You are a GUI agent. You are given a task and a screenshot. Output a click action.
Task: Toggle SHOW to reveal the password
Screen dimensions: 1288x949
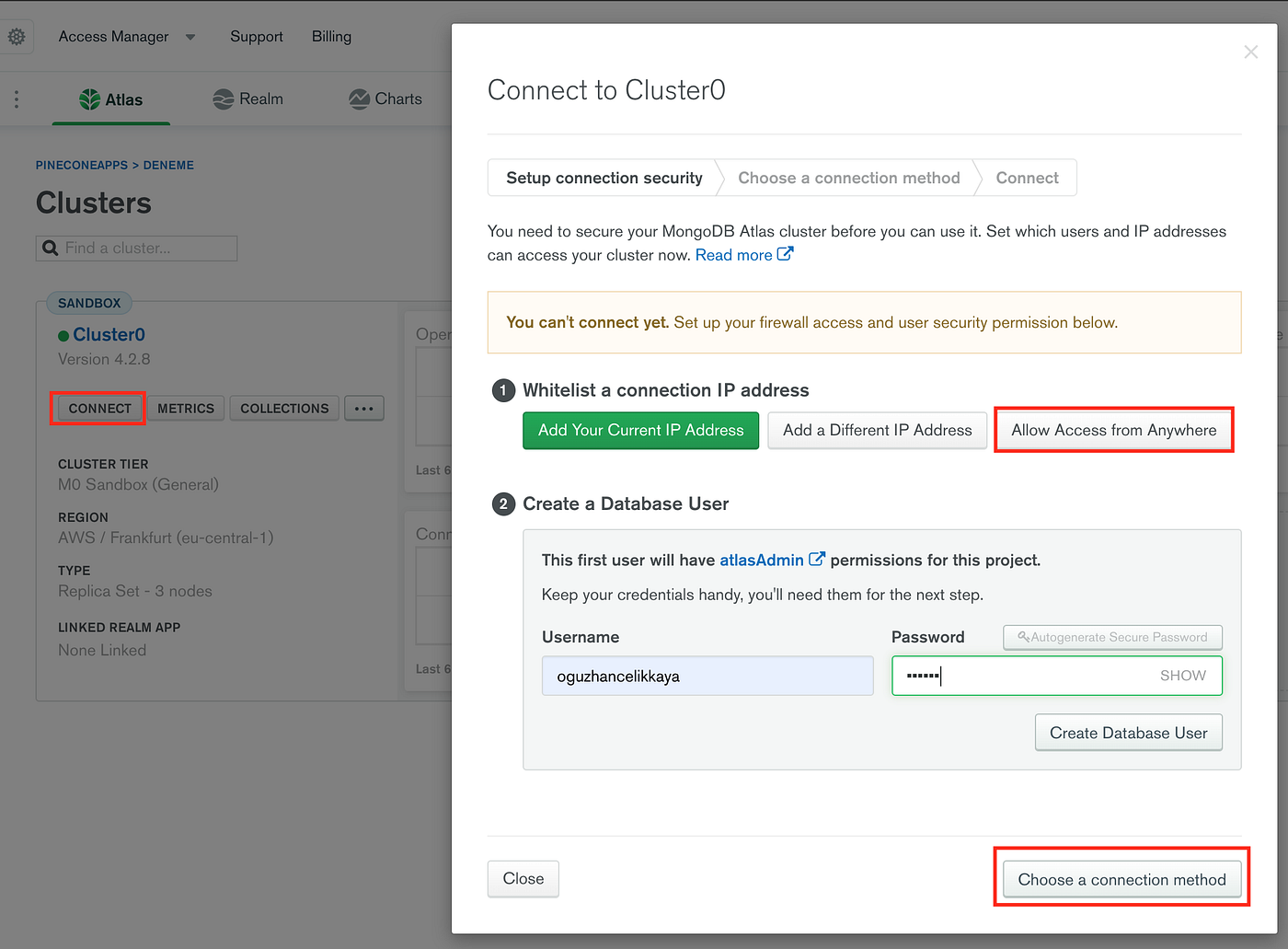point(1183,675)
